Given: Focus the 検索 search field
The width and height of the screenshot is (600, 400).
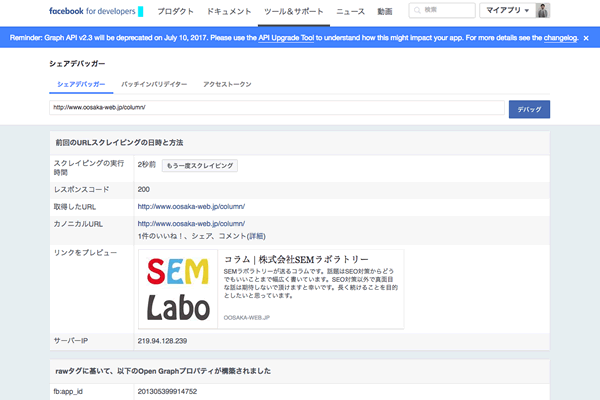Looking at the screenshot, I should coord(442,10).
